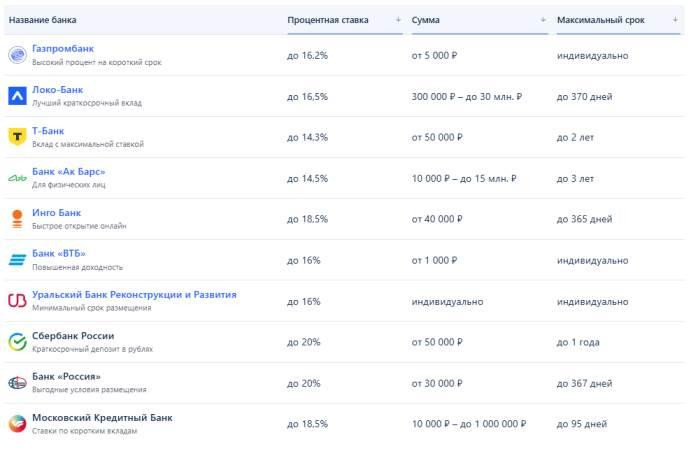Viewport: 691px width, 451px height.
Task: Open the Локо-Банк bank link
Action: tap(57, 89)
